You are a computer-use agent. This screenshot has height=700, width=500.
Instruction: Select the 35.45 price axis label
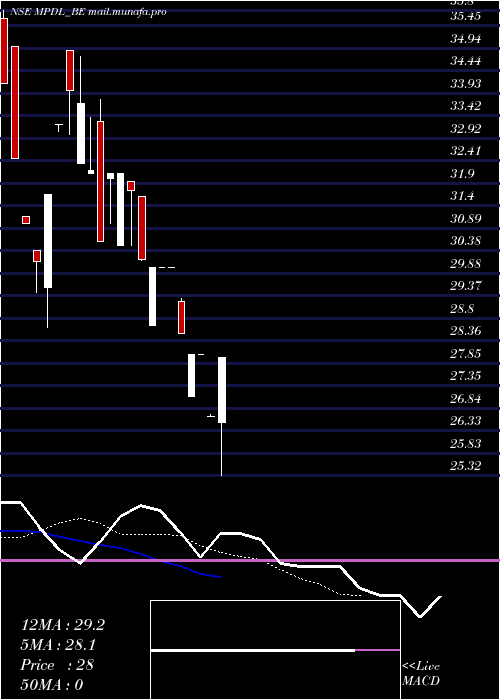tap(466, 17)
